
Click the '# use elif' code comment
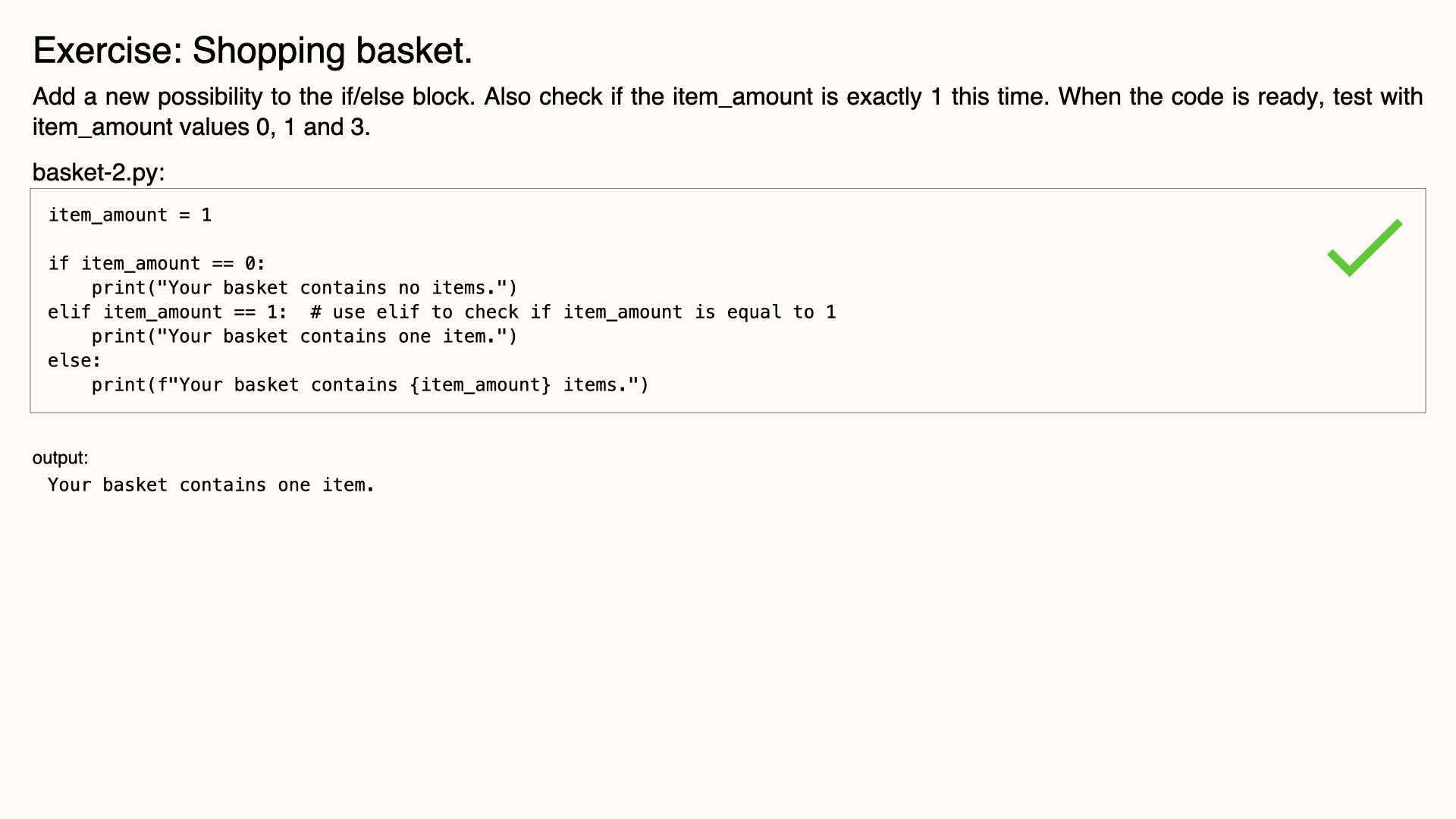573,312
